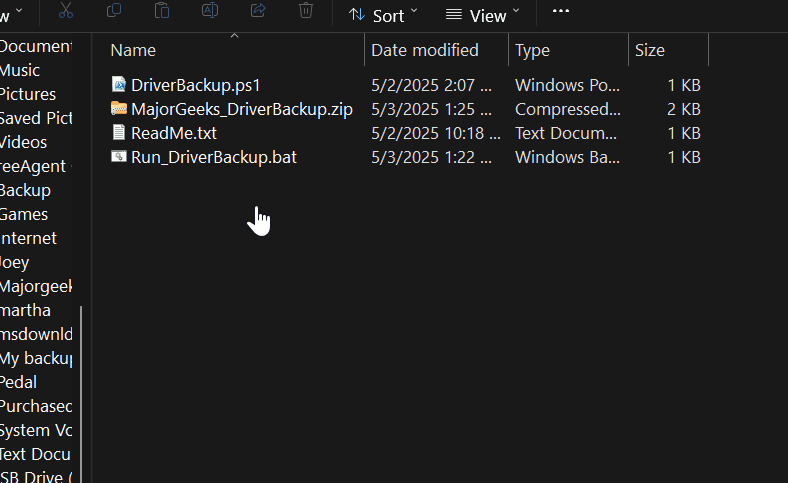Open the Sort dropdown menu
This screenshot has width=788, height=483.
point(383,15)
